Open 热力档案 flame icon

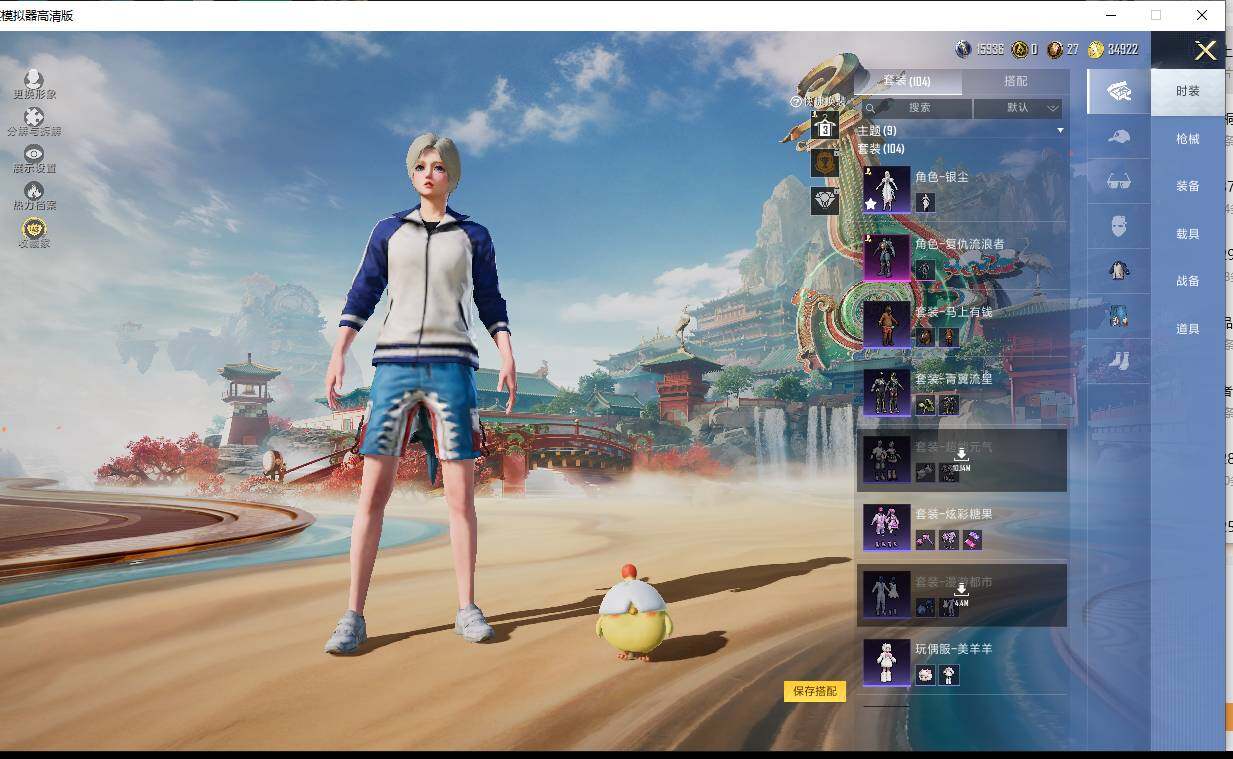pyautogui.click(x=34, y=192)
